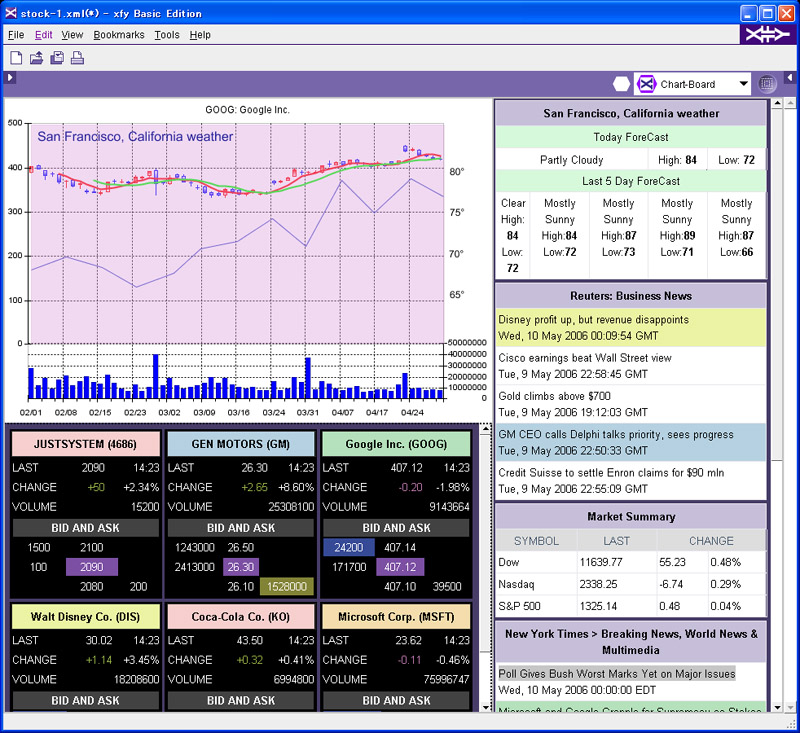Click scroll up arrow of stock board scrollbar
This screenshot has height=733, width=800.
[486, 429]
